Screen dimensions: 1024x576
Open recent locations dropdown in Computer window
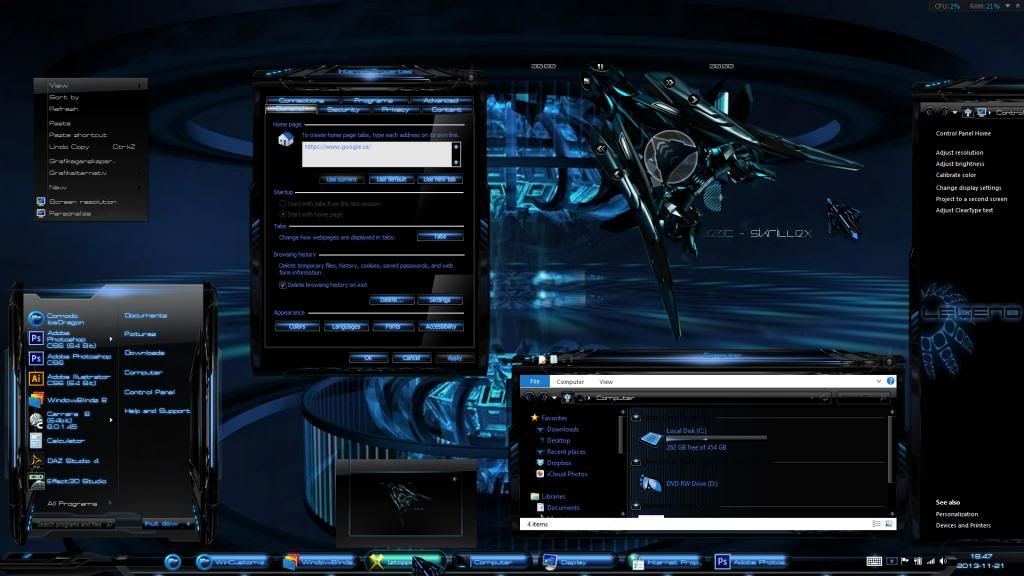click(x=554, y=397)
